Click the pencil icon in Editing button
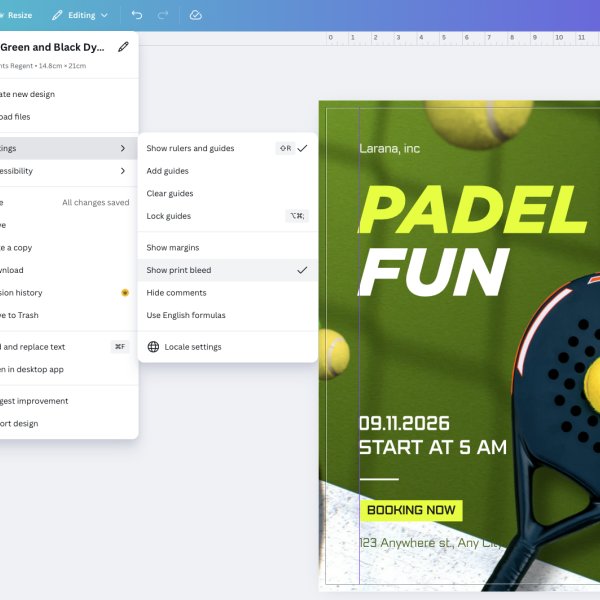The height and width of the screenshot is (600, 600). [x=57, y=15]
